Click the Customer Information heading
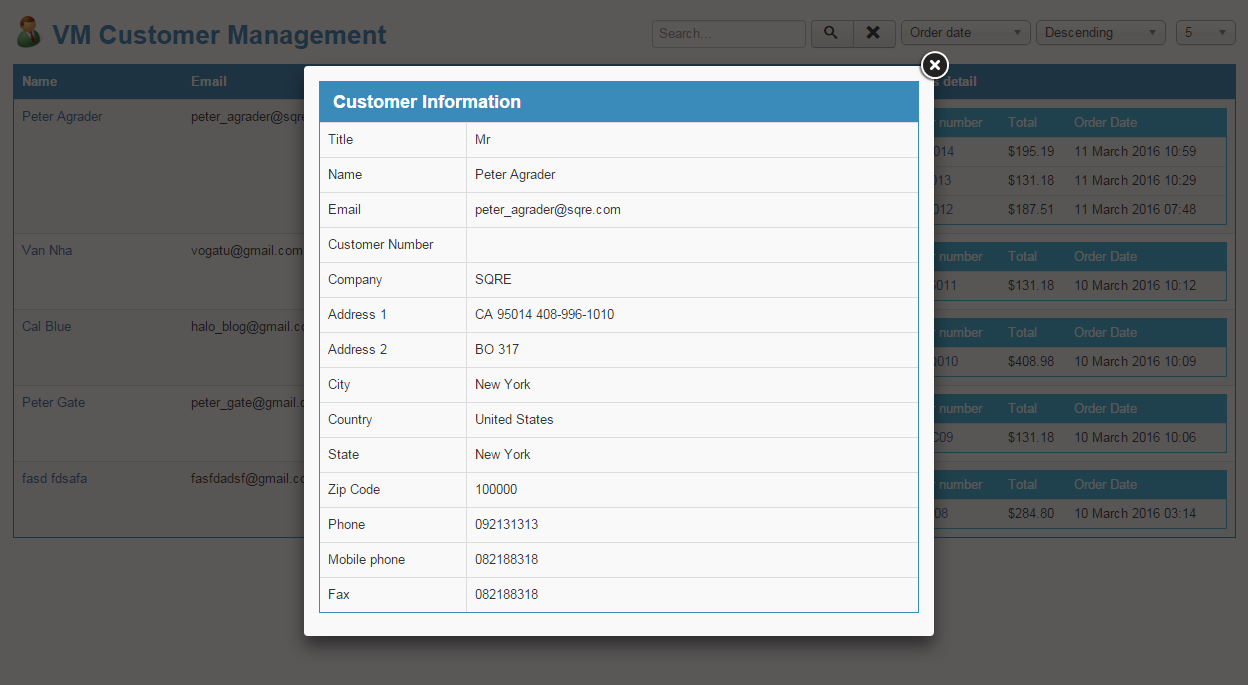Viewport: 1248px width, 685px height. [x=427, y=102]
